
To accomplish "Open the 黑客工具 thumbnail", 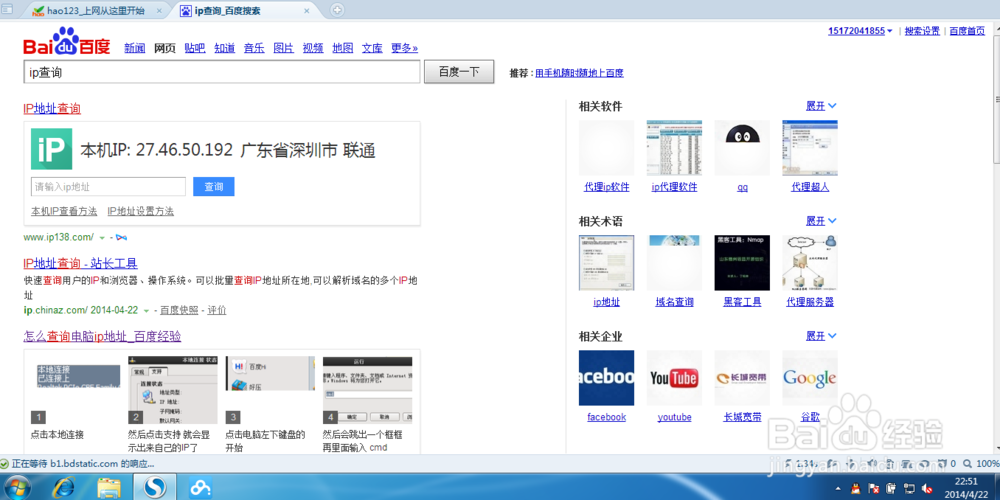I will point(742,263).
